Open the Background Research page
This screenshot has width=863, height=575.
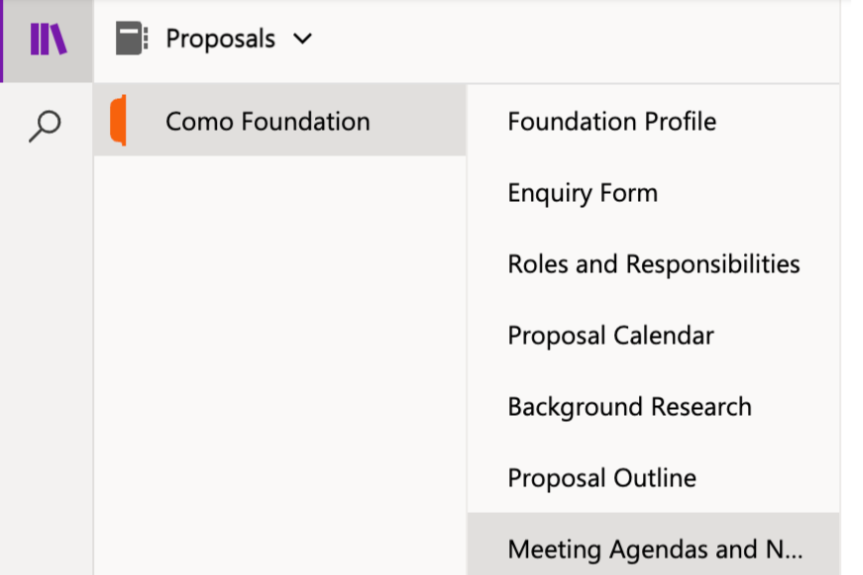629,407
